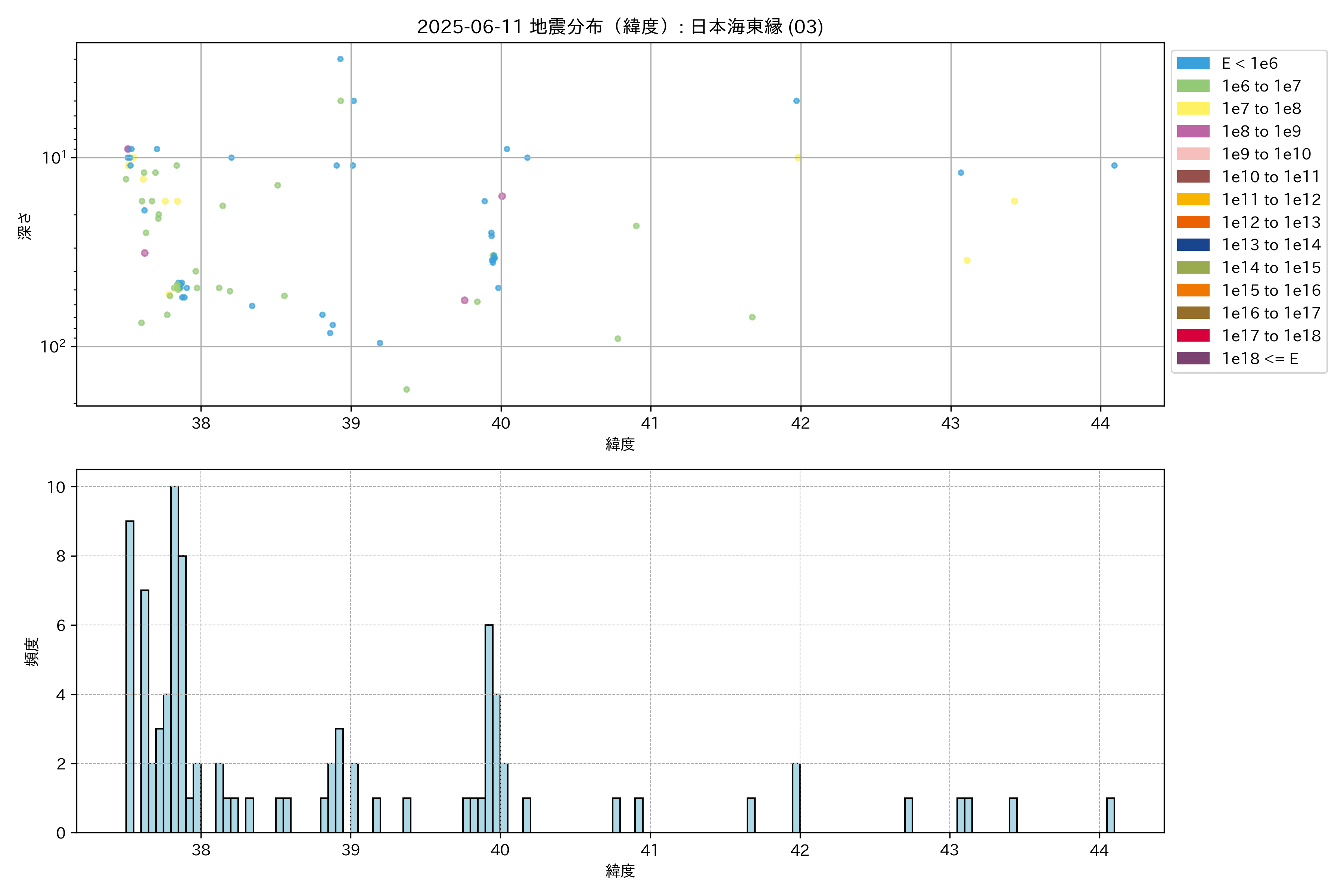Screen dimensions: 1344x896
Task: Click the 1e9 to 1e10 legend label
Action: click(x=1266, y=154)
